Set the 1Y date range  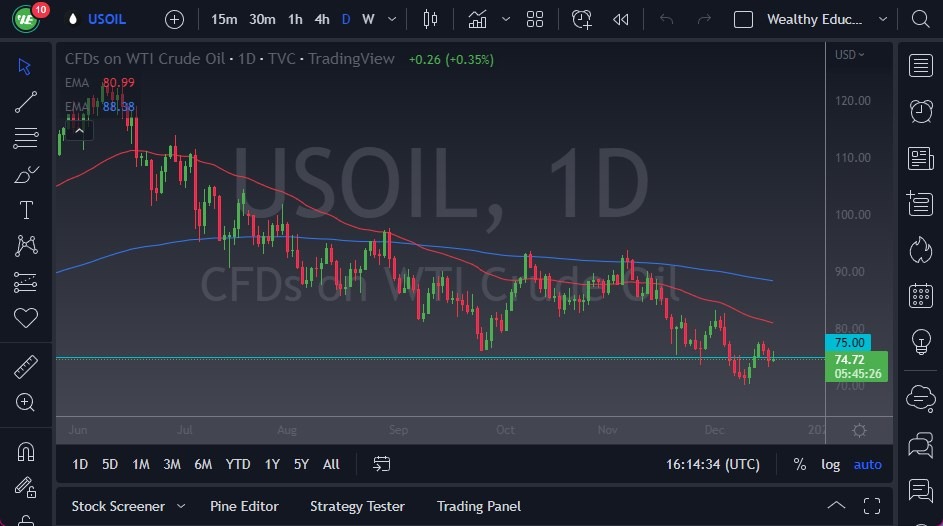pos(272,464)
